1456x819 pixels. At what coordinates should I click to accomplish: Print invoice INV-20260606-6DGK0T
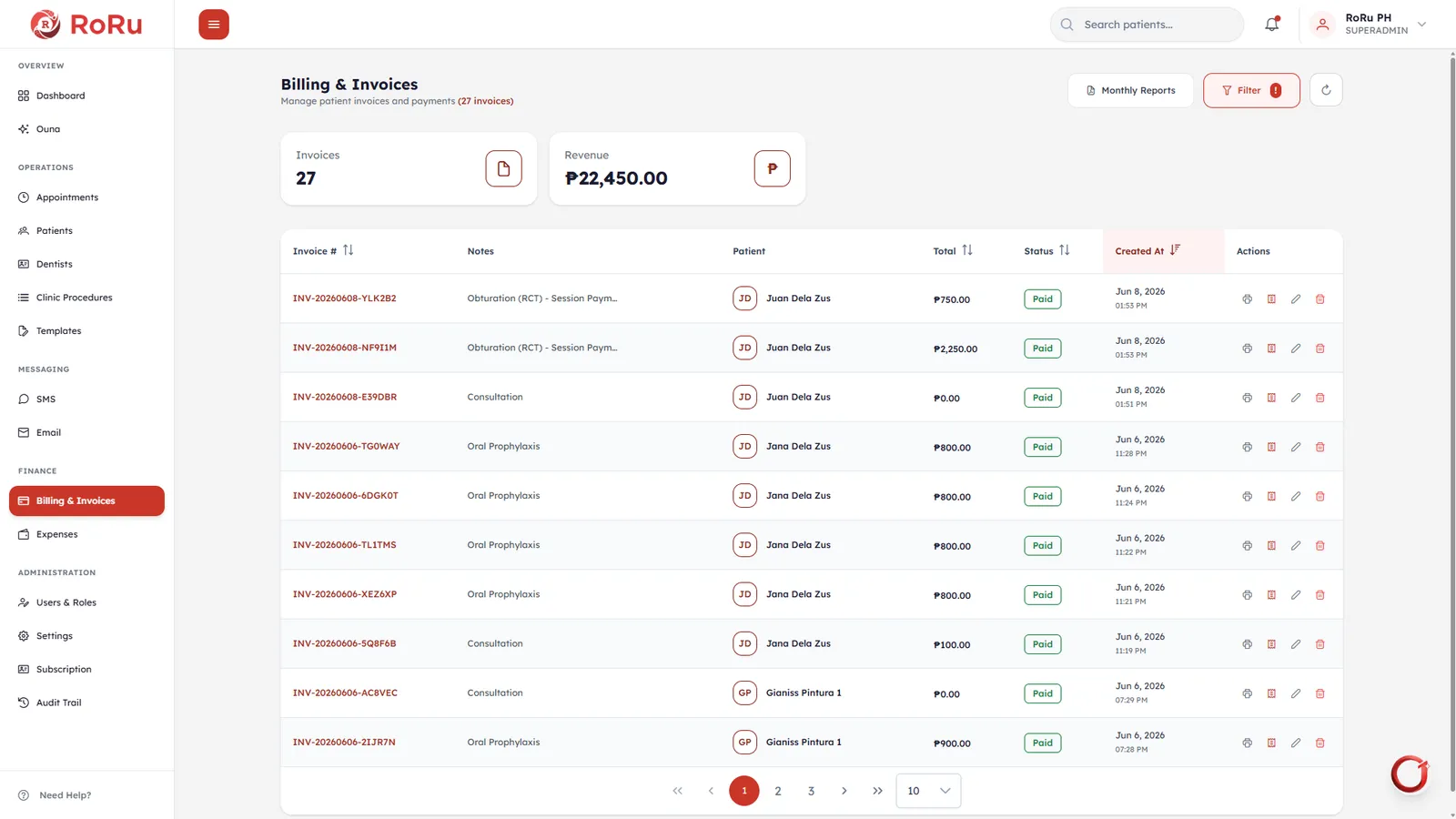click(1247, 496)
